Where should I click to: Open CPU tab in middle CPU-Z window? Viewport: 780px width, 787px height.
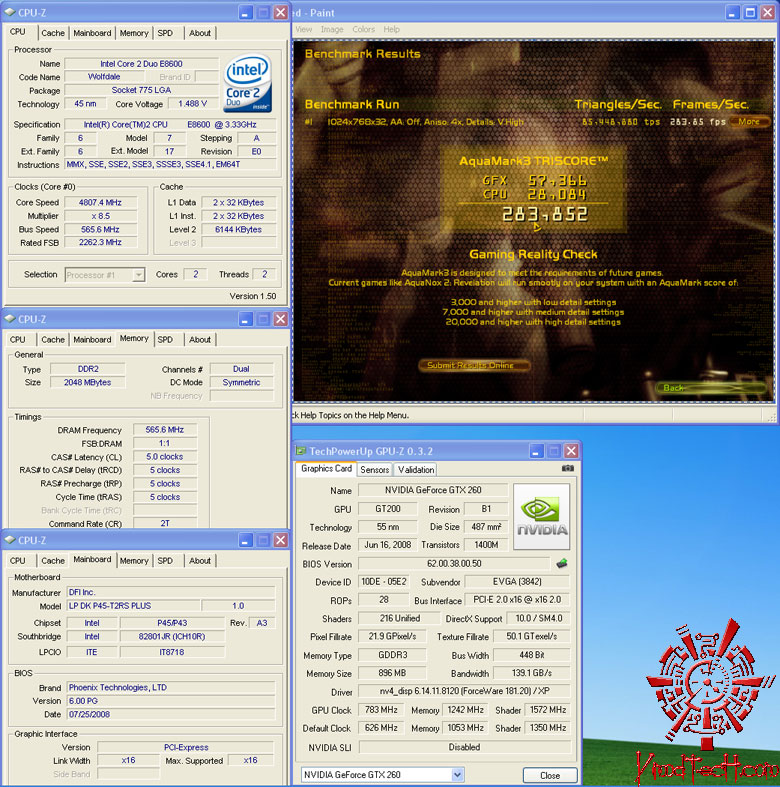[18, 340]
